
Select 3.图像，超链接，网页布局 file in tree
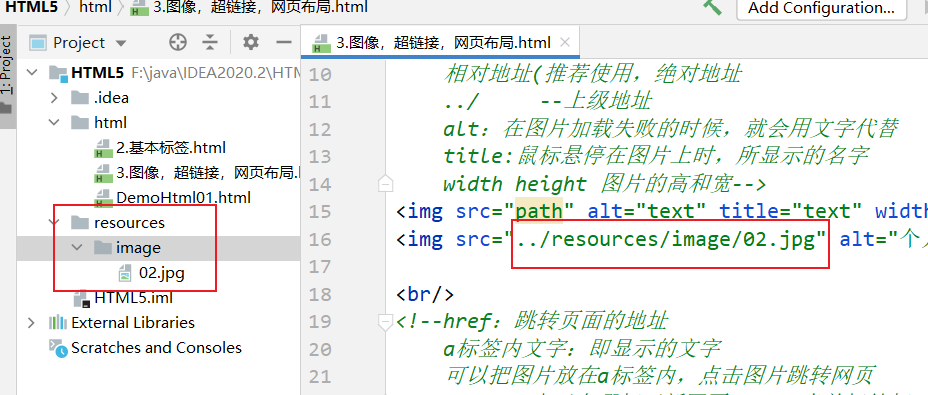(x=208, y=173)
